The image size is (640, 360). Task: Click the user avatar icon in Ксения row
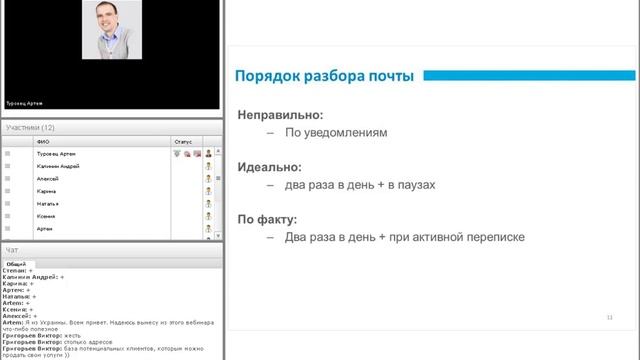[209, 216]
